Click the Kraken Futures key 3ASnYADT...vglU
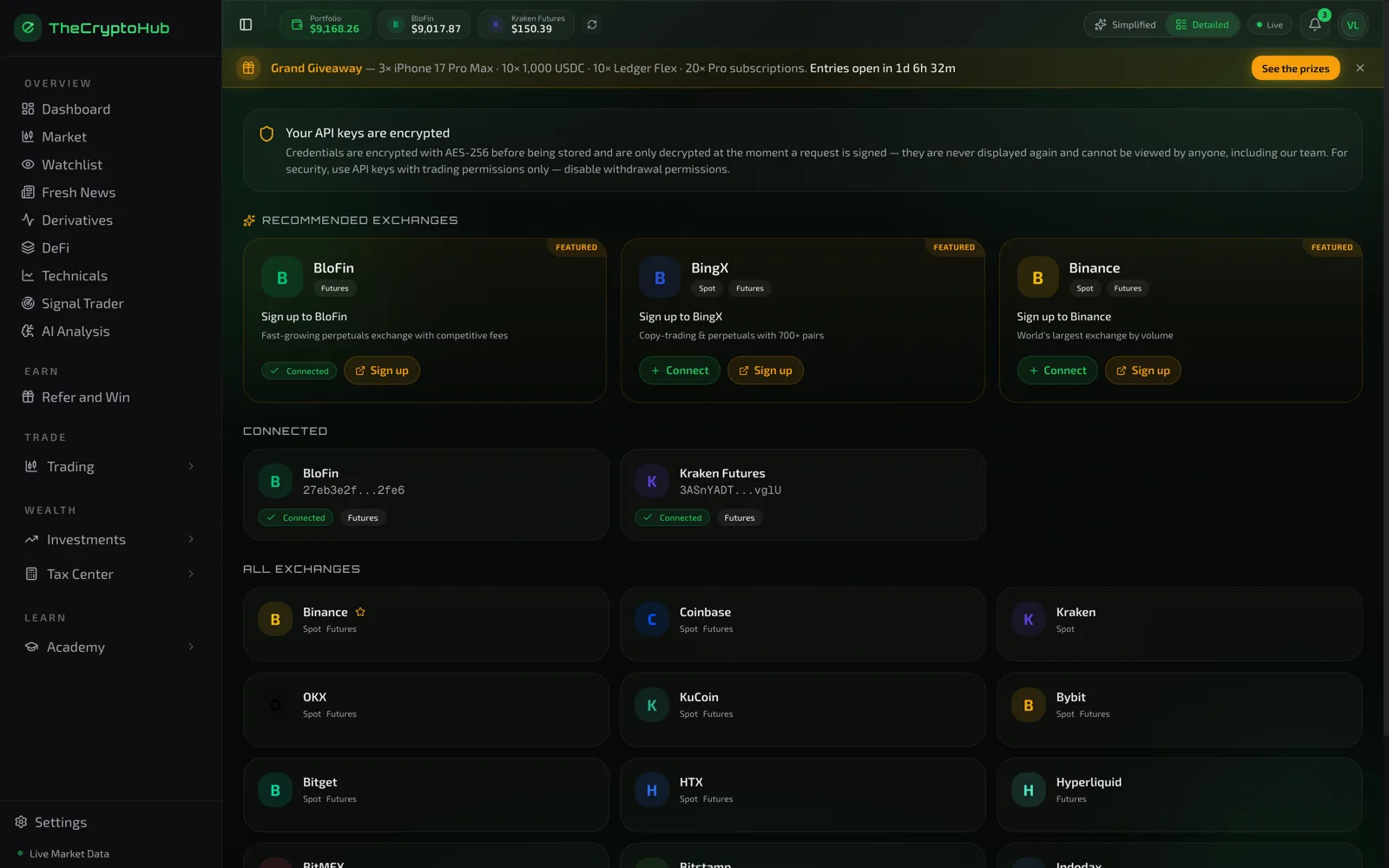Image resolution: width=1389 pixels, height=868 pixels. 730,490
